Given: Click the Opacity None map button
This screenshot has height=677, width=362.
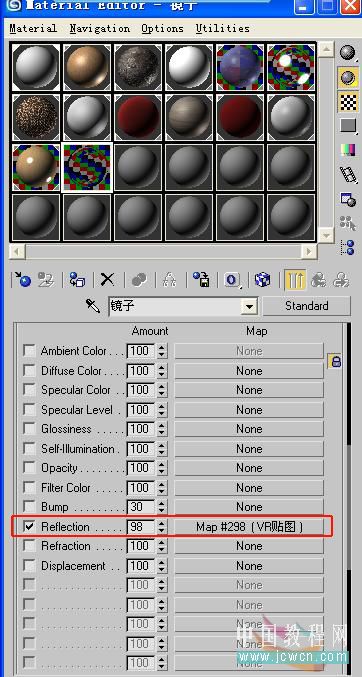Looking at the screenshot, I should pos(249,468).
